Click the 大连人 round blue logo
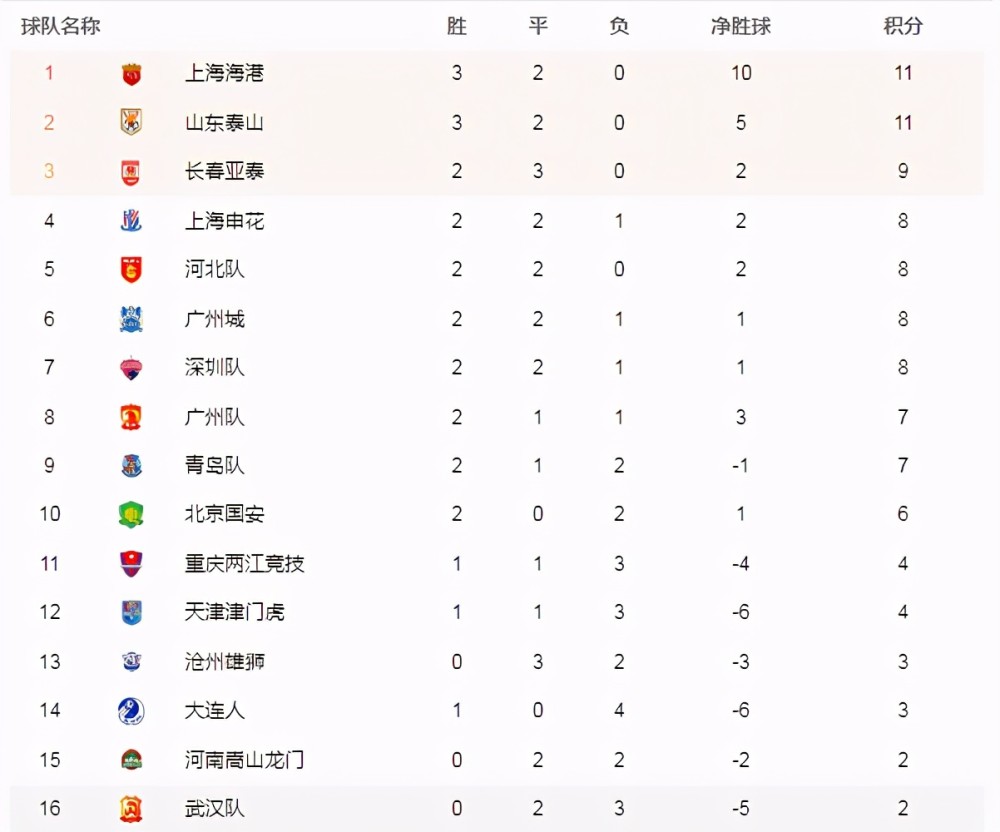Screen dimensions: 1000x832 (x=131, y=711)
